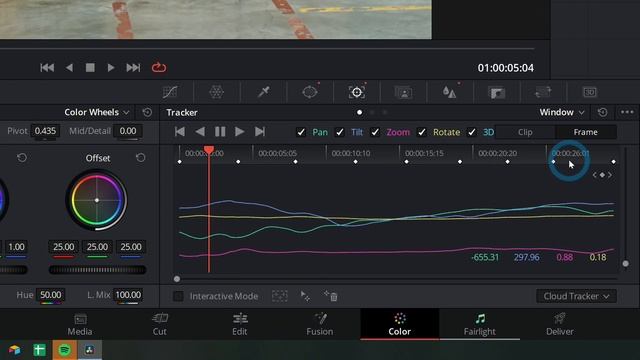The height and width of the screenshot is (360, 640).
Task: Open the Sizing palette
Action: click(543, 92)
